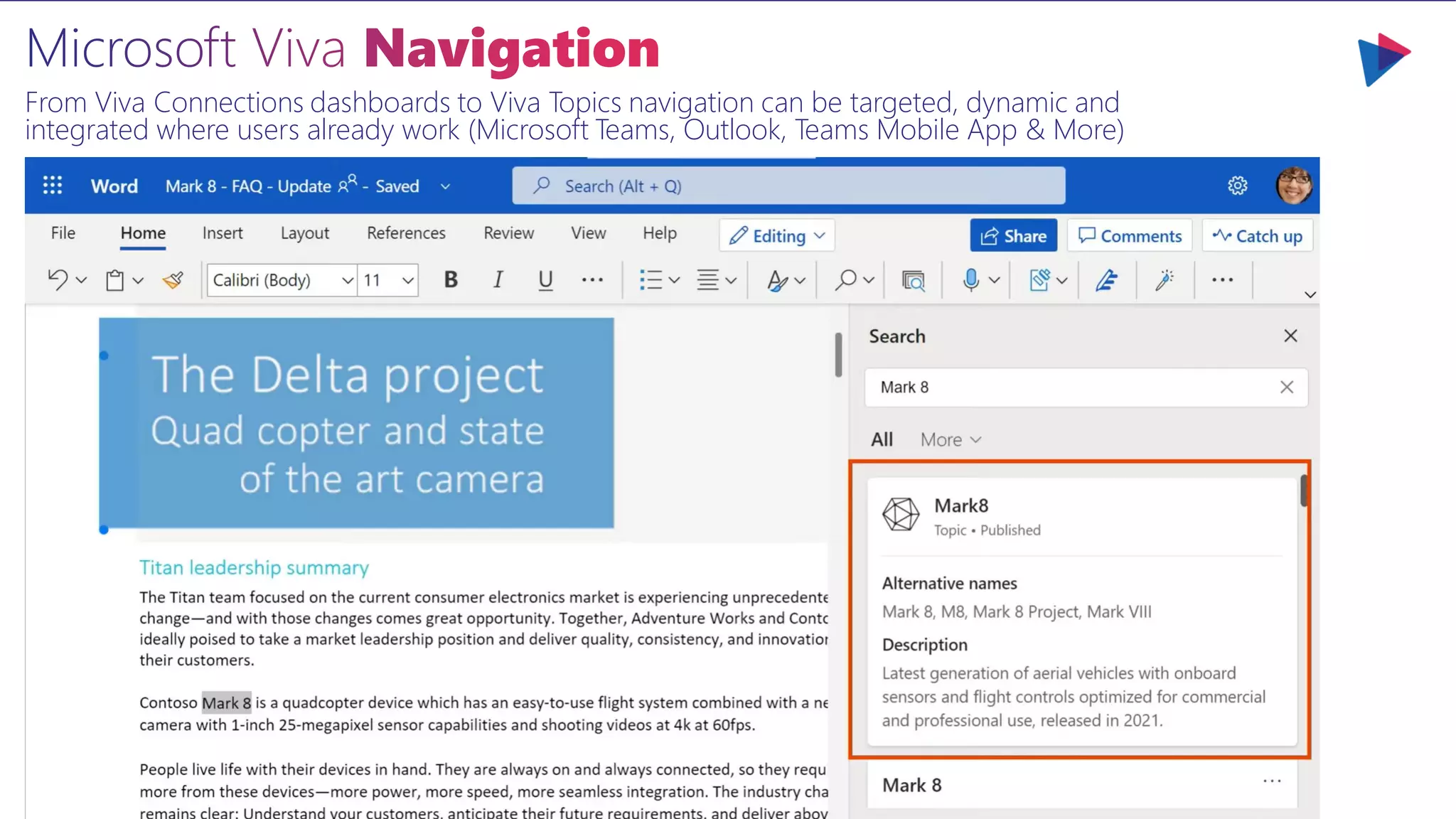
Task: Switch to the Review tab
Action: [x=508, y=232]
